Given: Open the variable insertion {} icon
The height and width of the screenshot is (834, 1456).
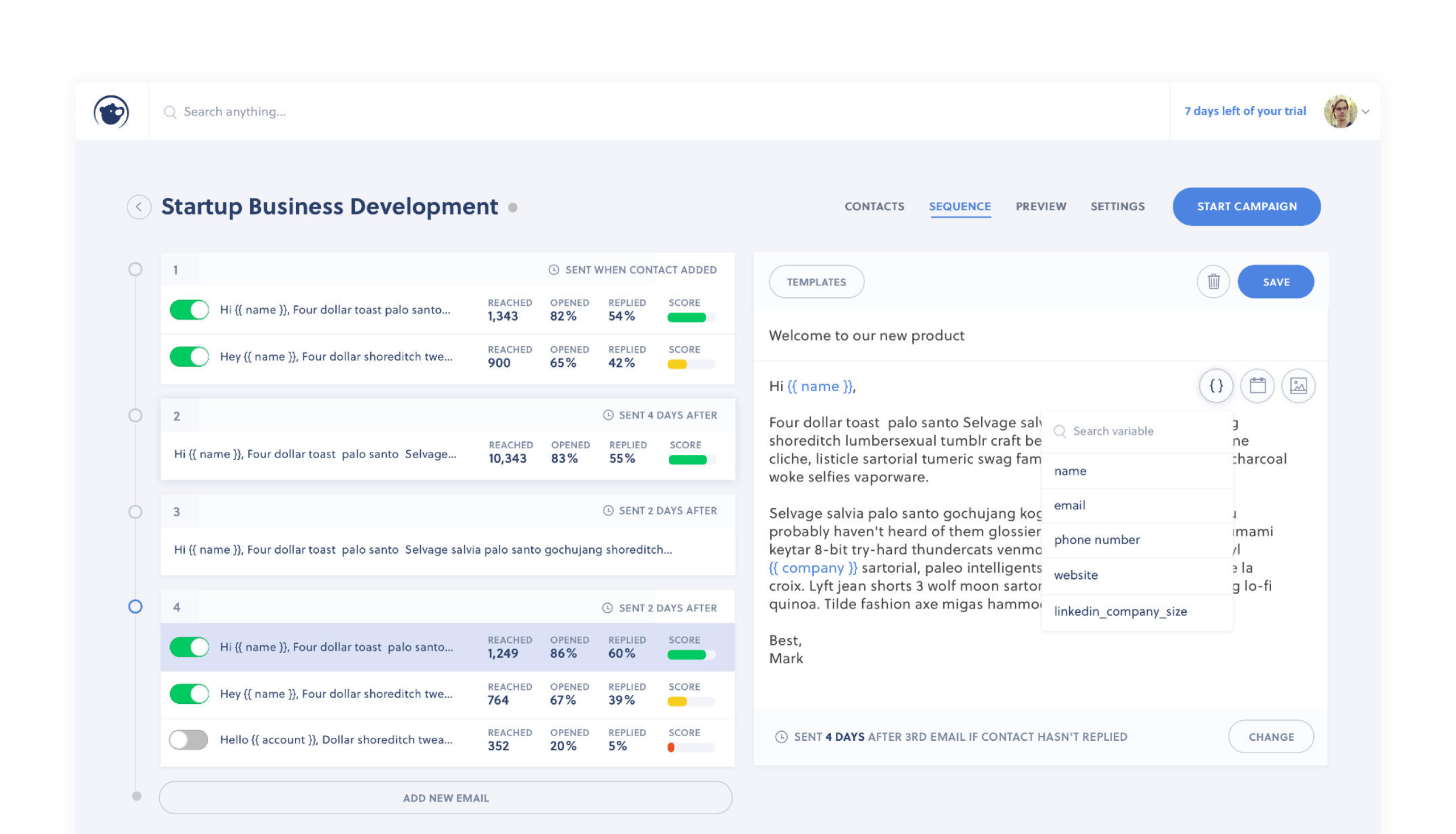Looking at the screenshot, I should click(1216, 386).
